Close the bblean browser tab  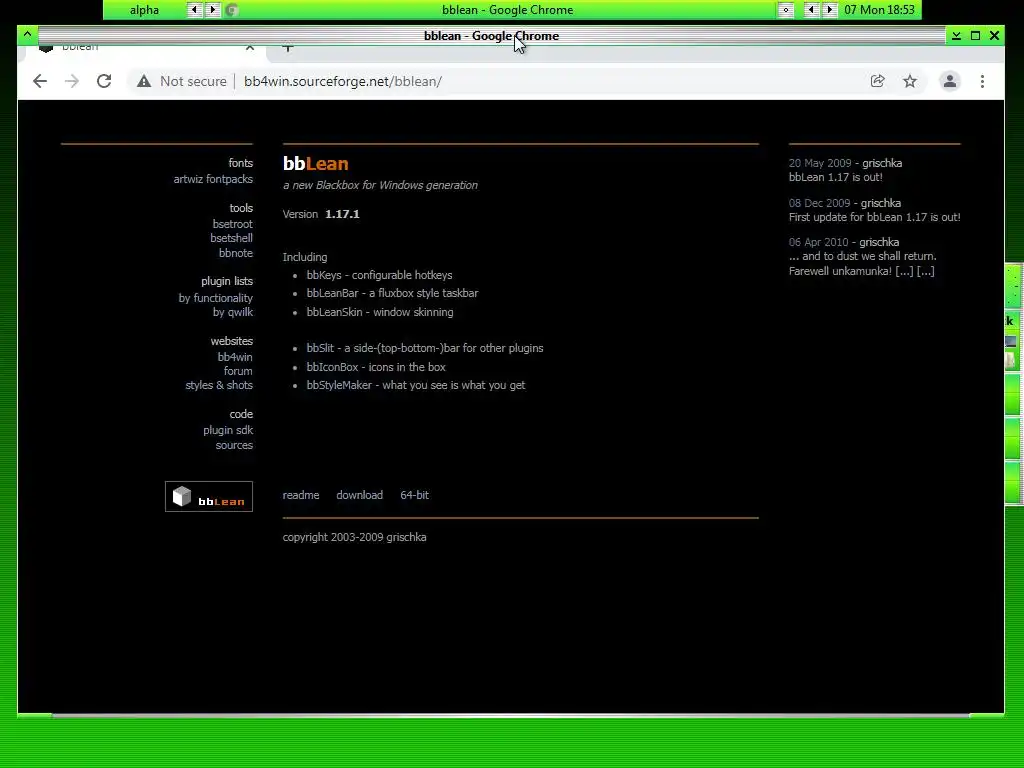[x=249, y=47]
